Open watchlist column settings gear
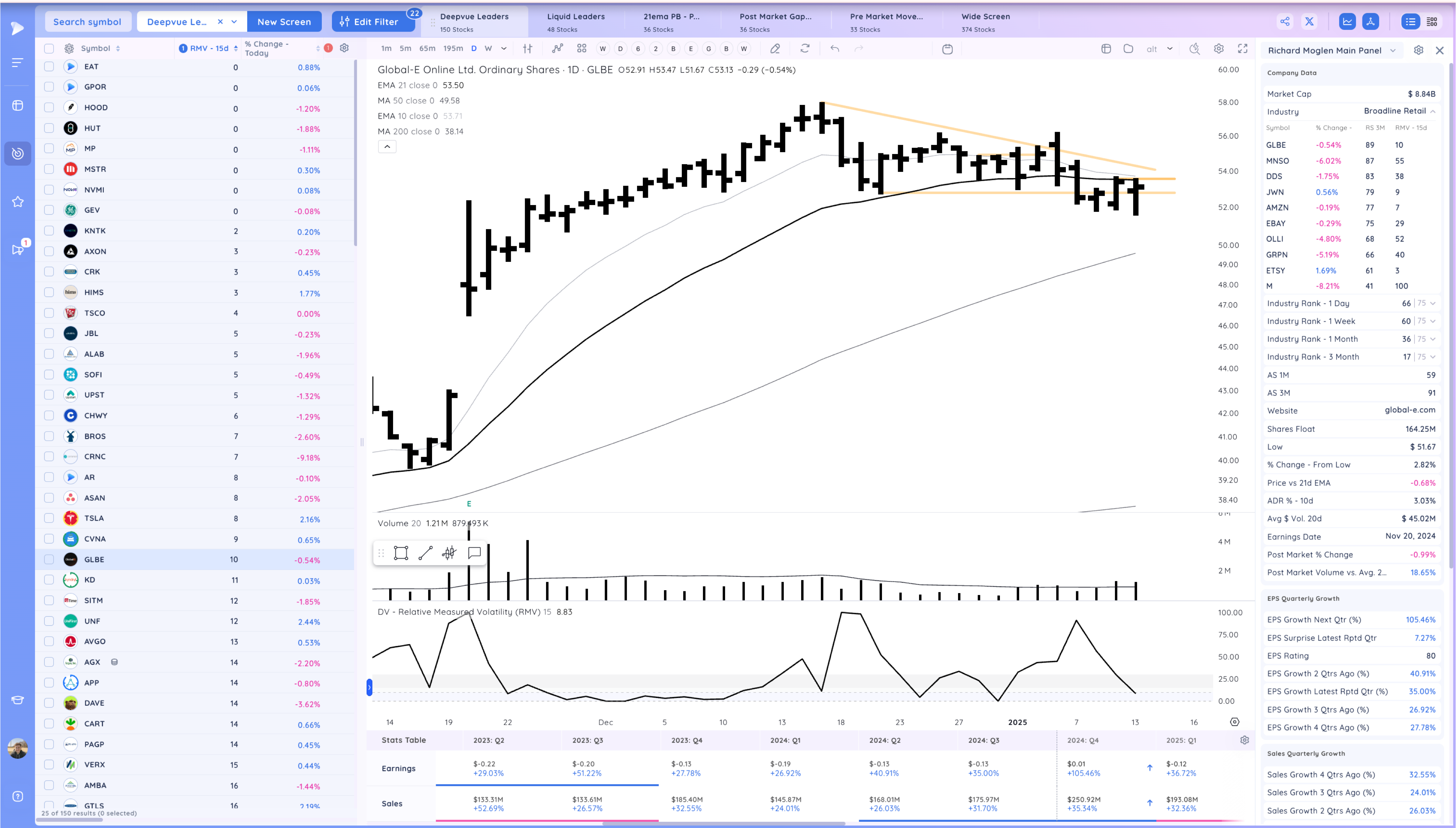 tap(344, 48)
